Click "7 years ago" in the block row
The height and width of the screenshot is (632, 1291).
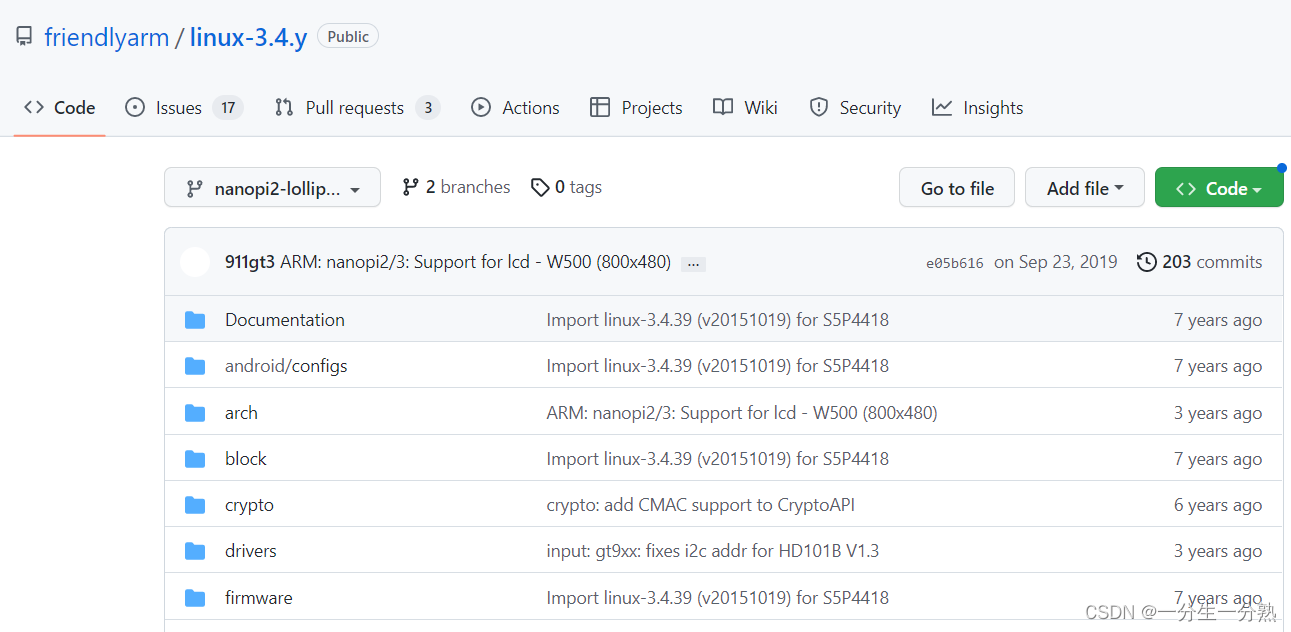click(1218, 459)
